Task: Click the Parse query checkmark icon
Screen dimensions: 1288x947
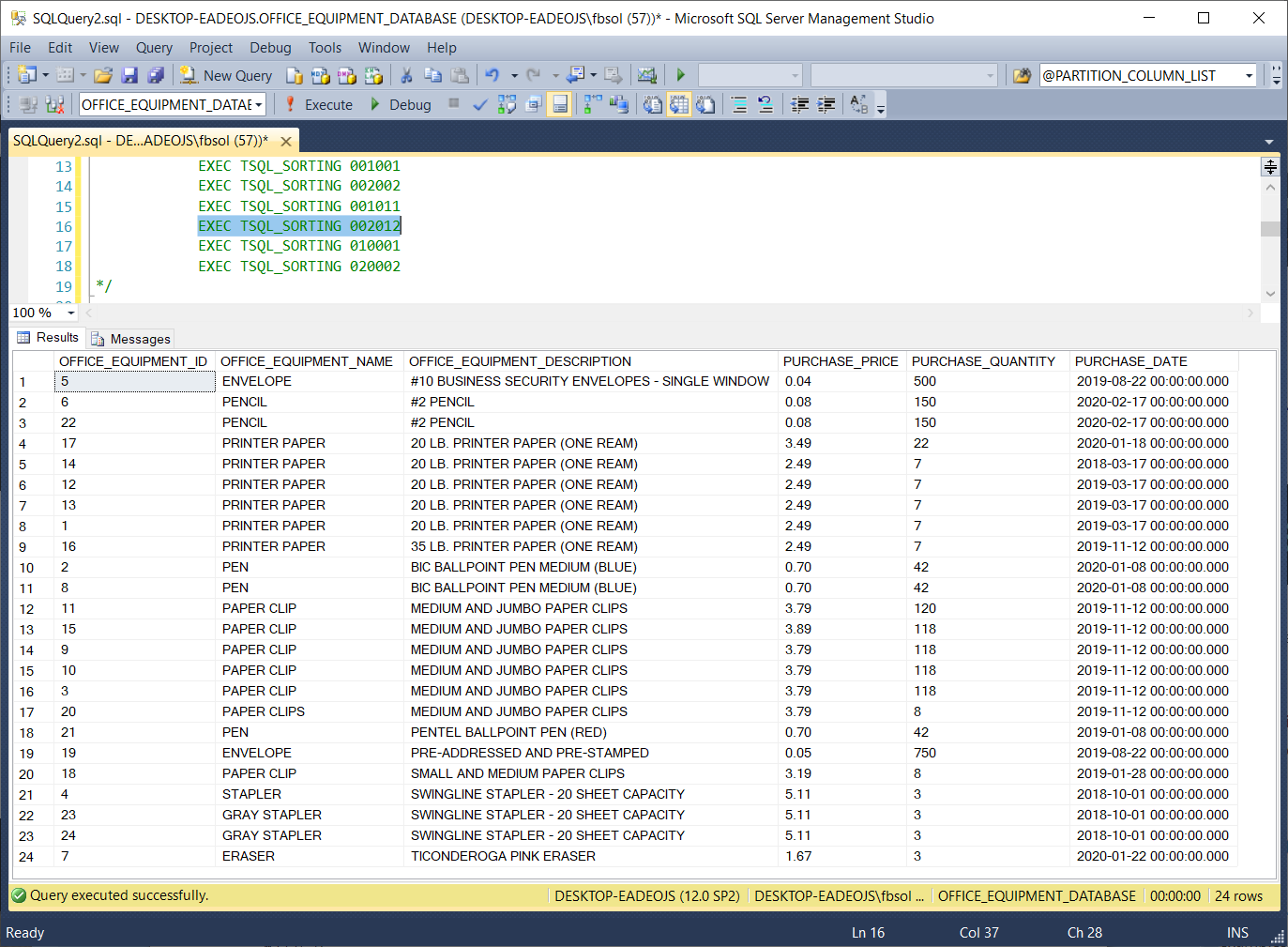Action: pyautogui.click(x=479, y=104)
